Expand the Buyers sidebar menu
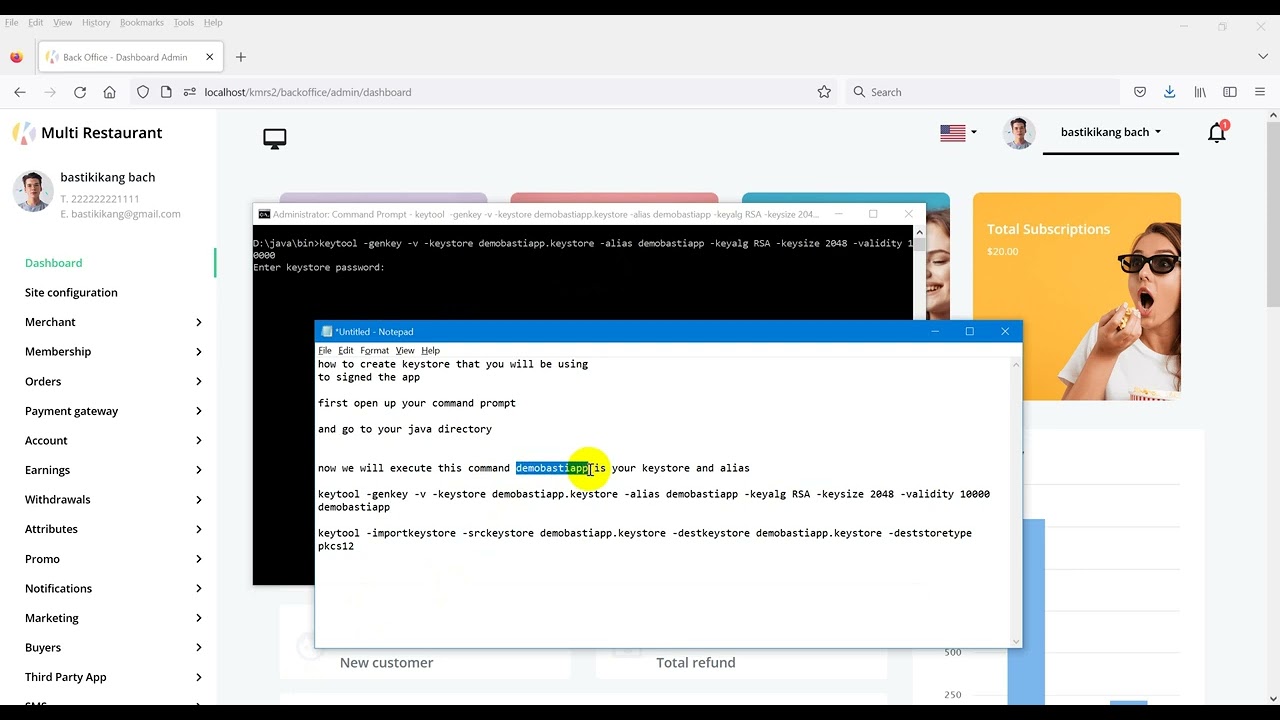 (x=113, y=648)
